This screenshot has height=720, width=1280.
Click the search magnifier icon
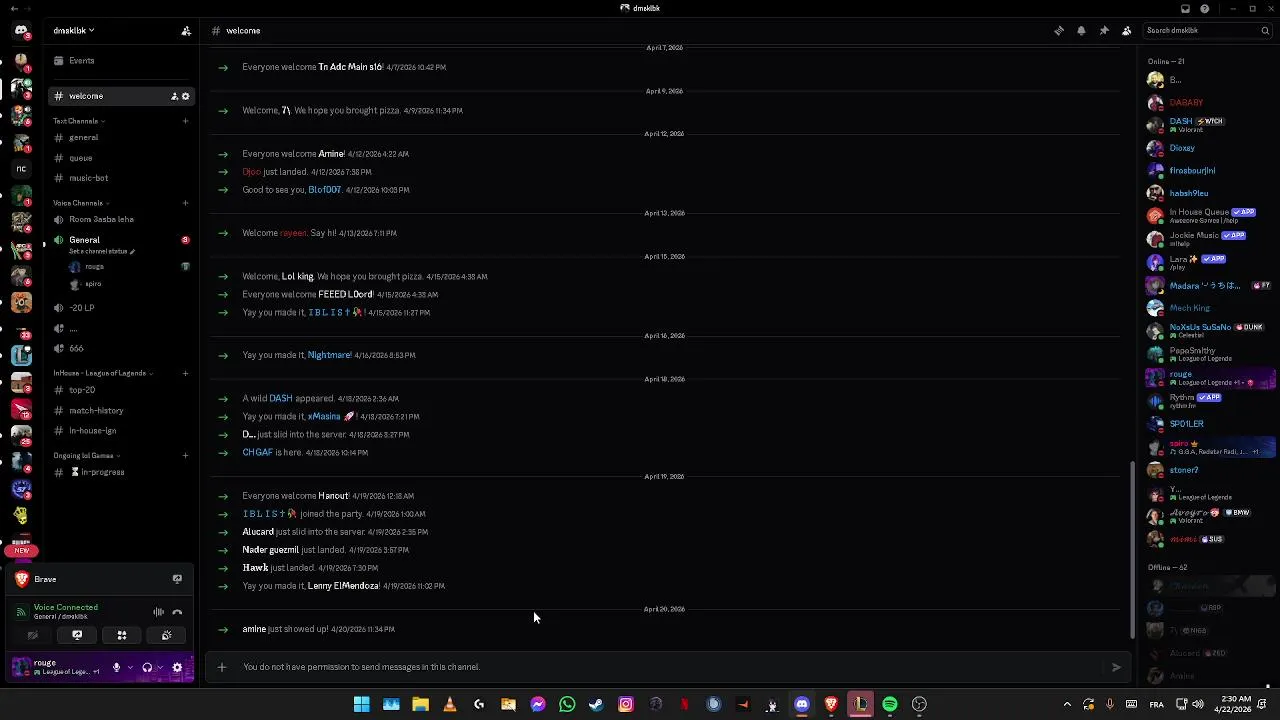click(1264, 31)
